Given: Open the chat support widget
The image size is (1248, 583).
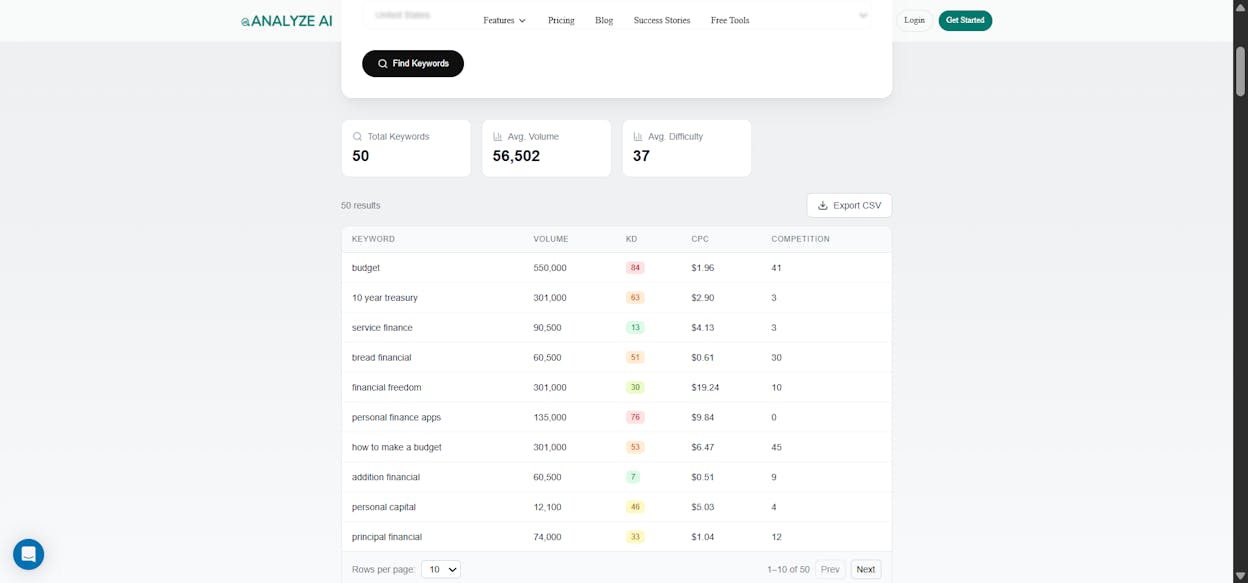Looking at the screenshot, I should pos(28,554).
